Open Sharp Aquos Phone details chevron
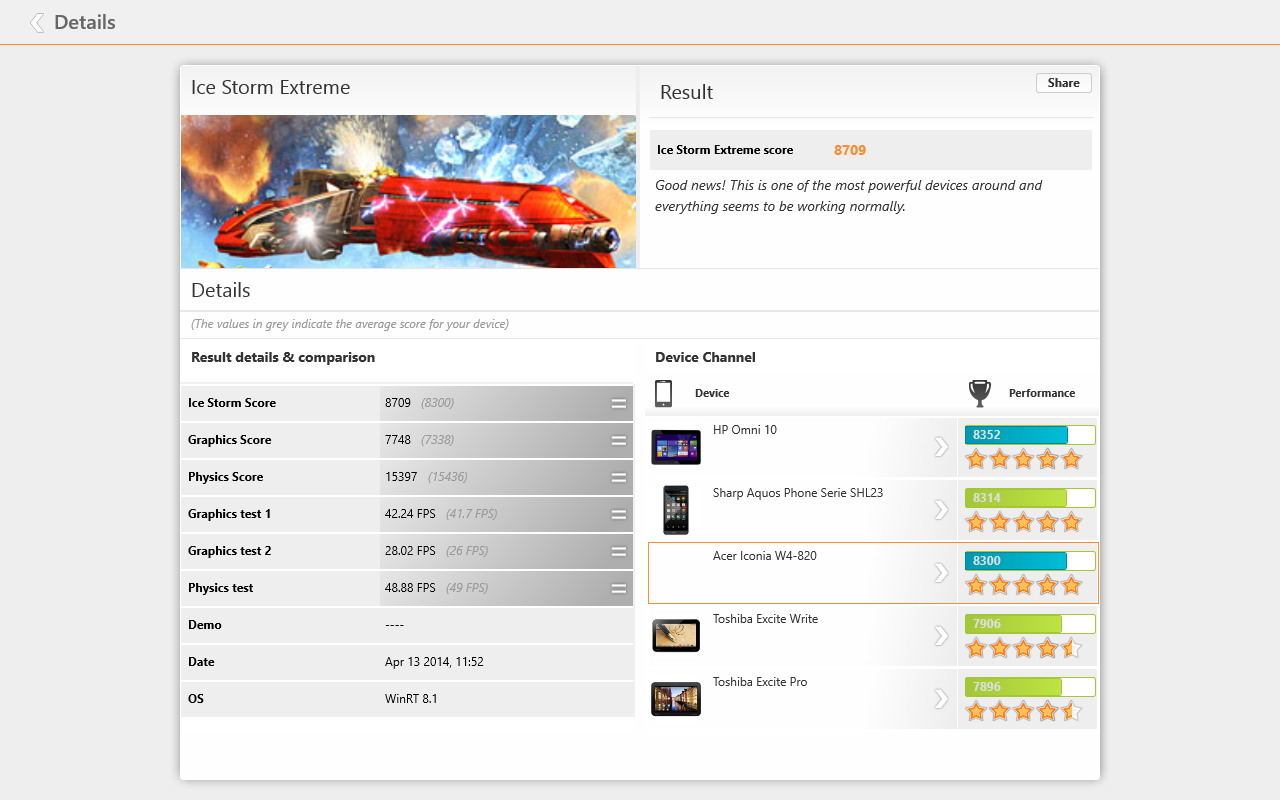1280x800 pixels. [941, 510]
